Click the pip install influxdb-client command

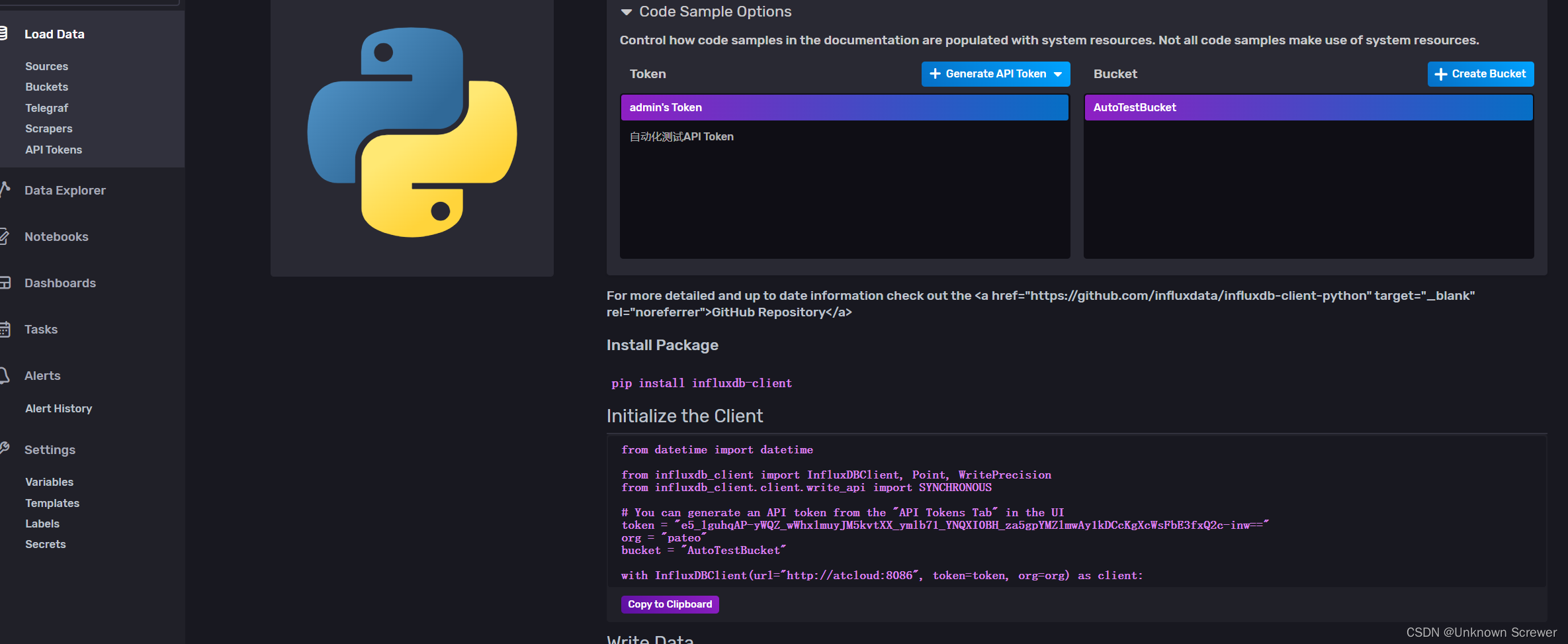(x=701, y=383)
